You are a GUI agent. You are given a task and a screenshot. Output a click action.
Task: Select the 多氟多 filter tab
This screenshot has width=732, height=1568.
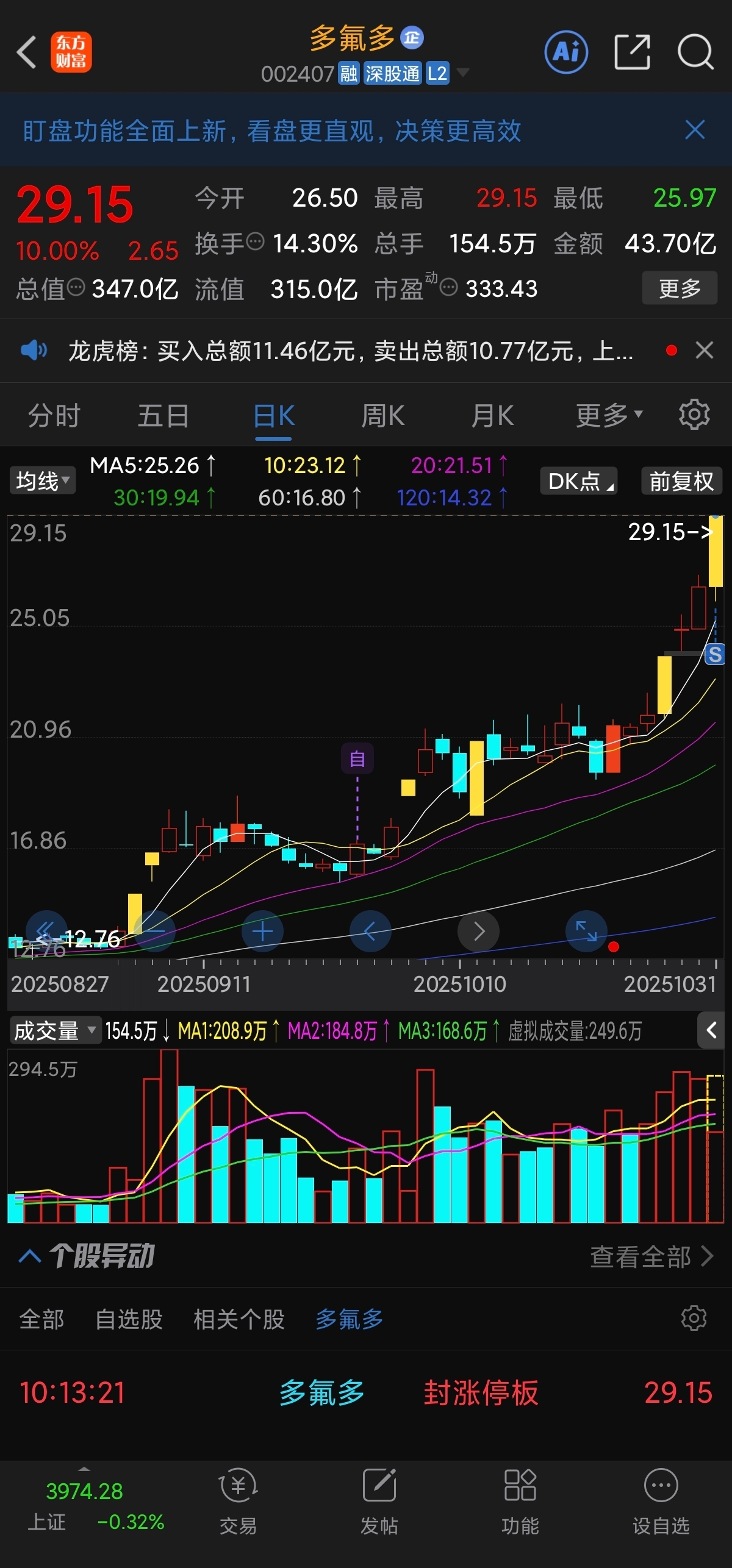pyautogui.click(x=350, y=1320)
